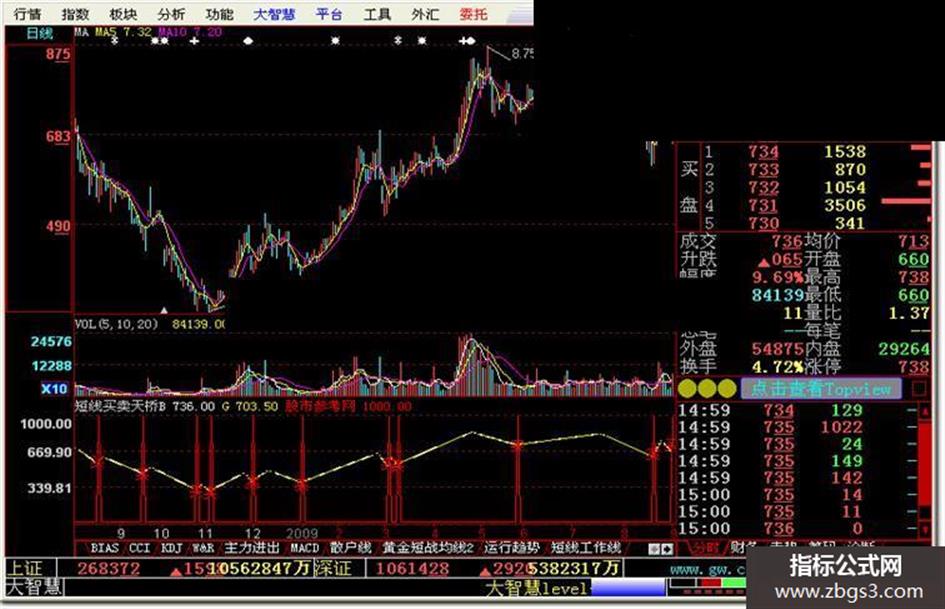Screen dimensions: 945x609
Task: Select the MACD indicator tab
Action: tap(304, 547)
